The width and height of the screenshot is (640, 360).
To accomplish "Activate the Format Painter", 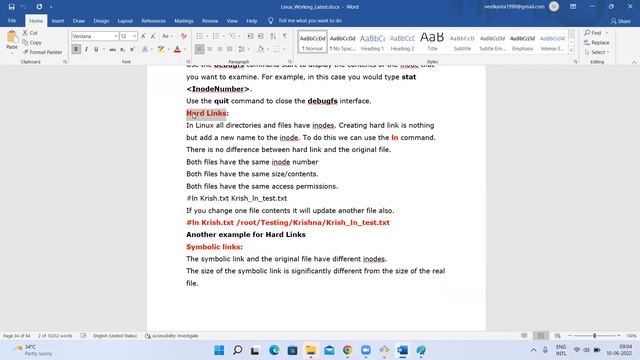I will [x=42, y=52].
